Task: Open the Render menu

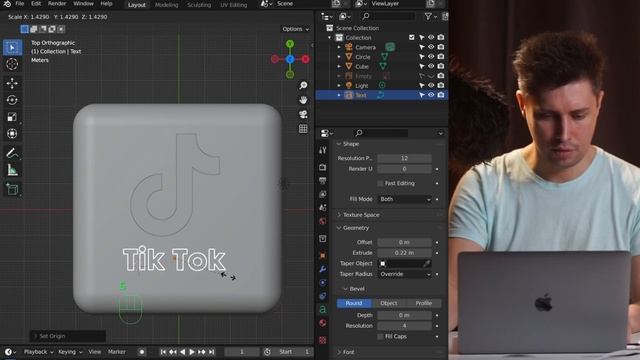Action: 57,4
